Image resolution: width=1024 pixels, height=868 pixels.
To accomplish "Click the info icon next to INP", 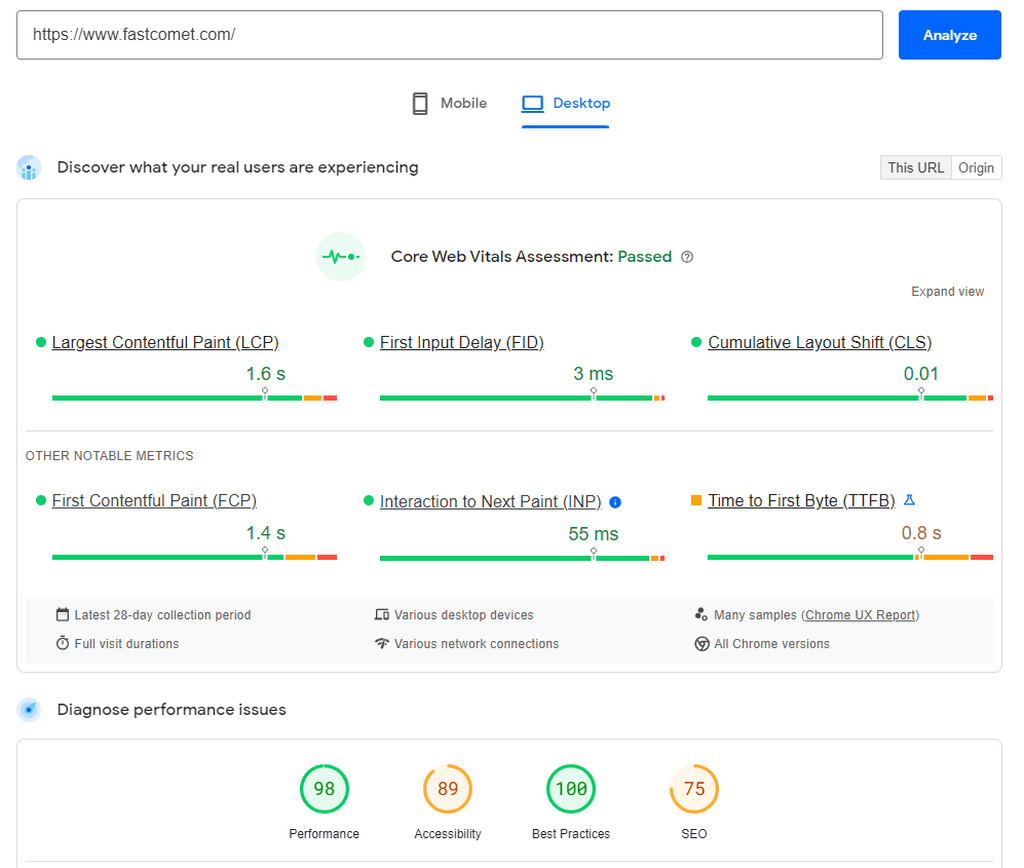I will tap(615, 502).
